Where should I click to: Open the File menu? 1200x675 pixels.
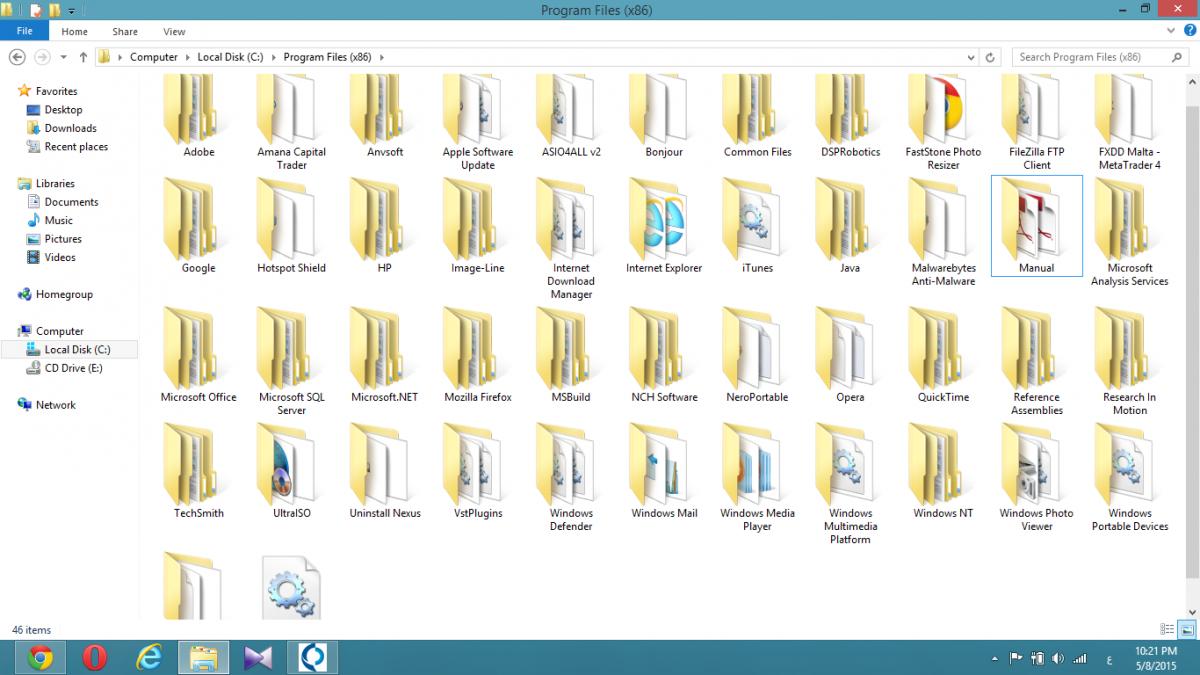24,32
